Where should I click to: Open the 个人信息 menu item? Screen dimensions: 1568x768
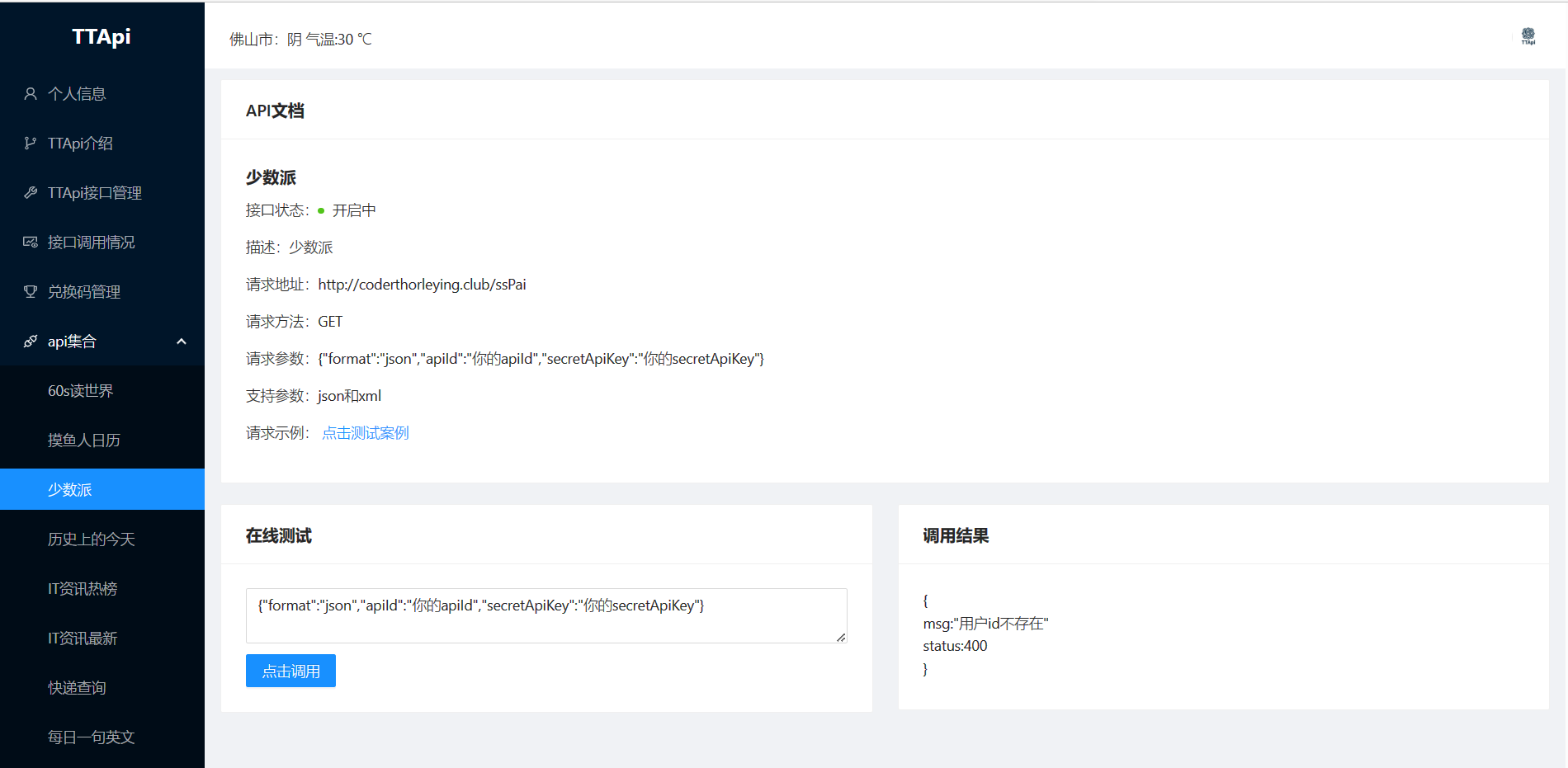[x=102, y=94]
